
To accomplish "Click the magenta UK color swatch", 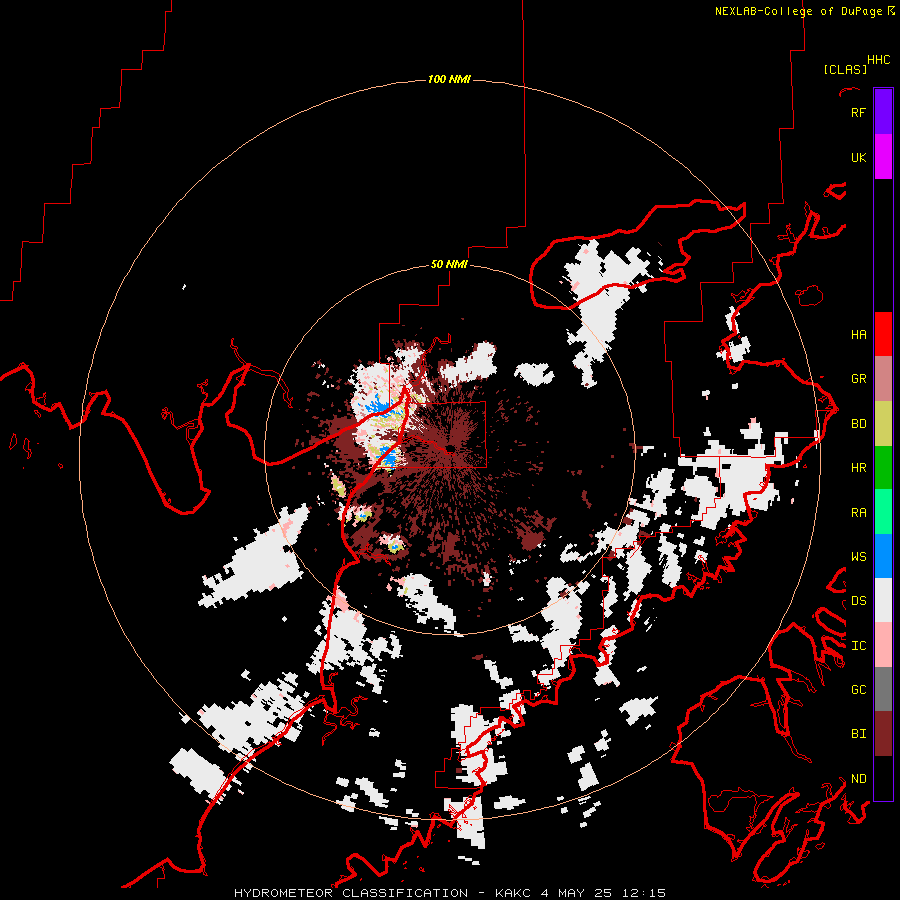I will point(883,157).
